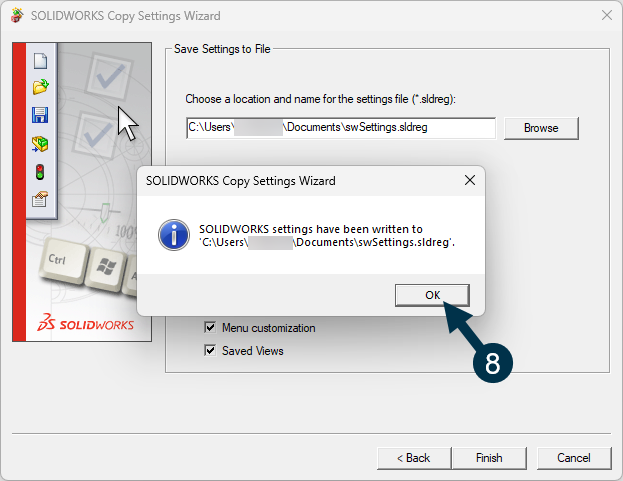Toggle the Menu customization checkbox
The image size is (623, 481).
pyautogui.click(x=210, y=328)
